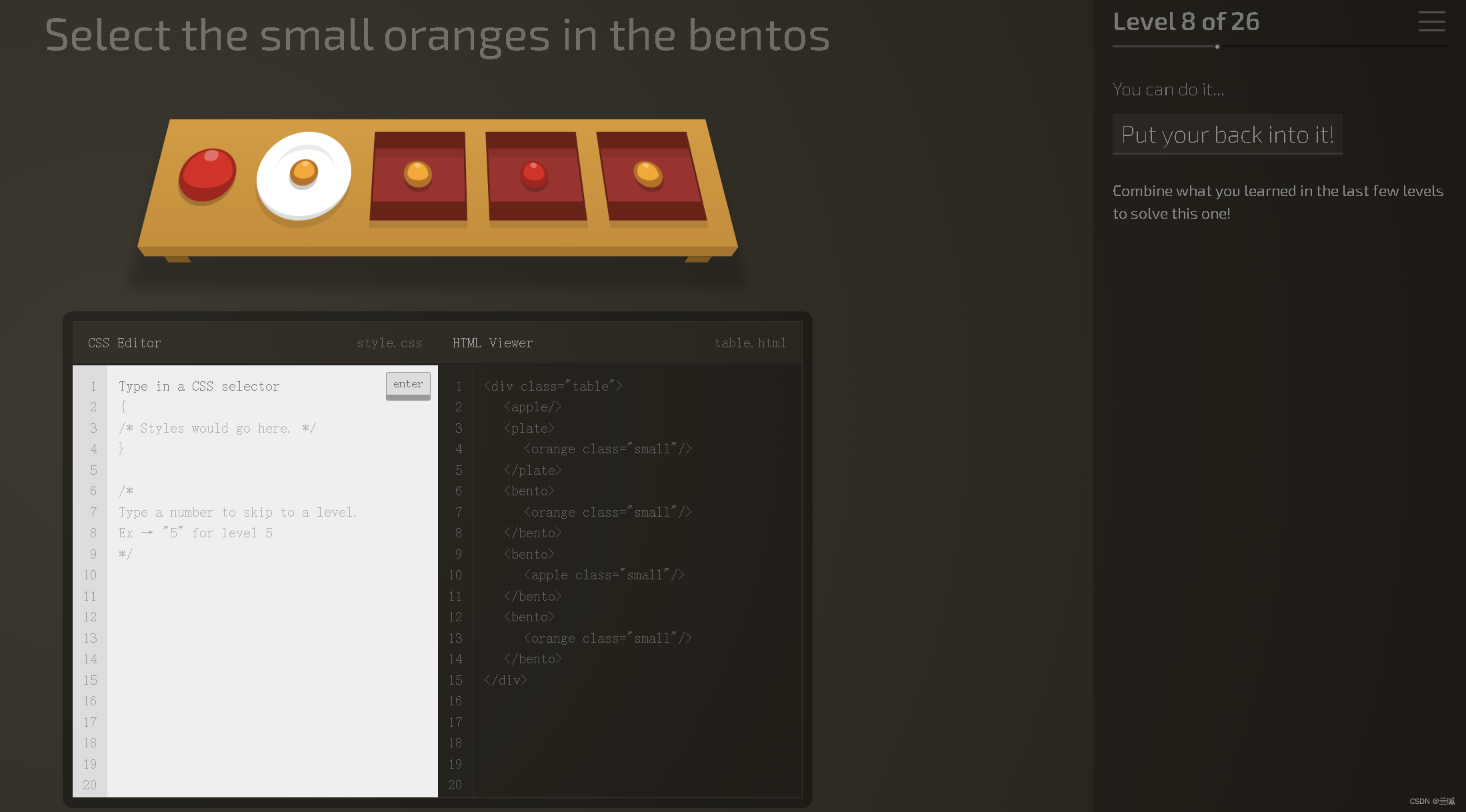The image size is (1466, 812).
Task: Select the CSS Editor tab
Action: (124, 343)
